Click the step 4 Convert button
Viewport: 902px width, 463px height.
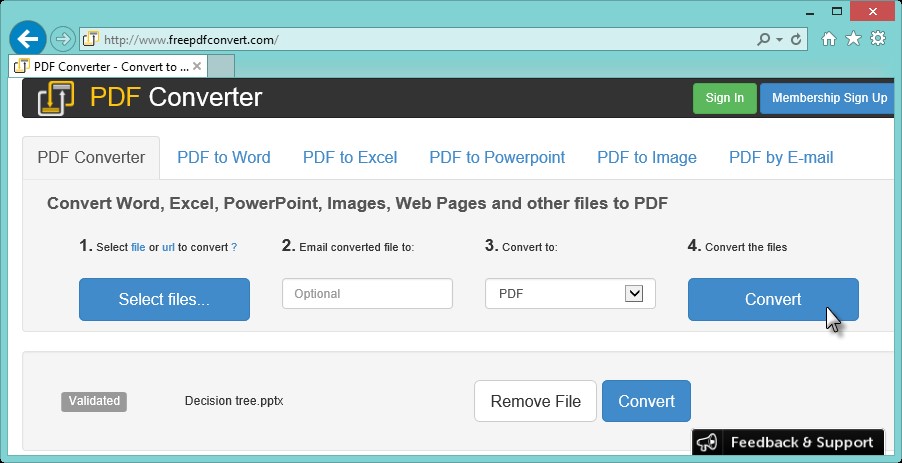(x=773, y=299)
